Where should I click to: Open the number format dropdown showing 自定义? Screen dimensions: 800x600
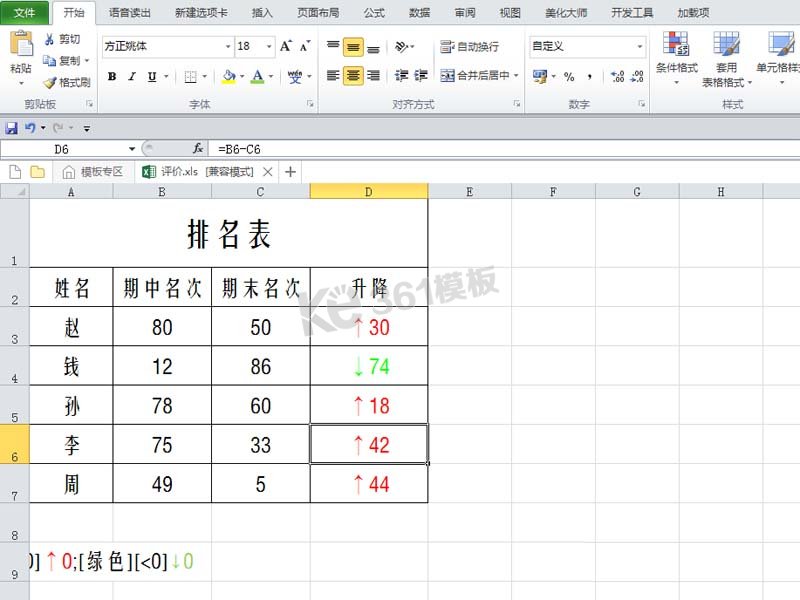coord(639,46)
